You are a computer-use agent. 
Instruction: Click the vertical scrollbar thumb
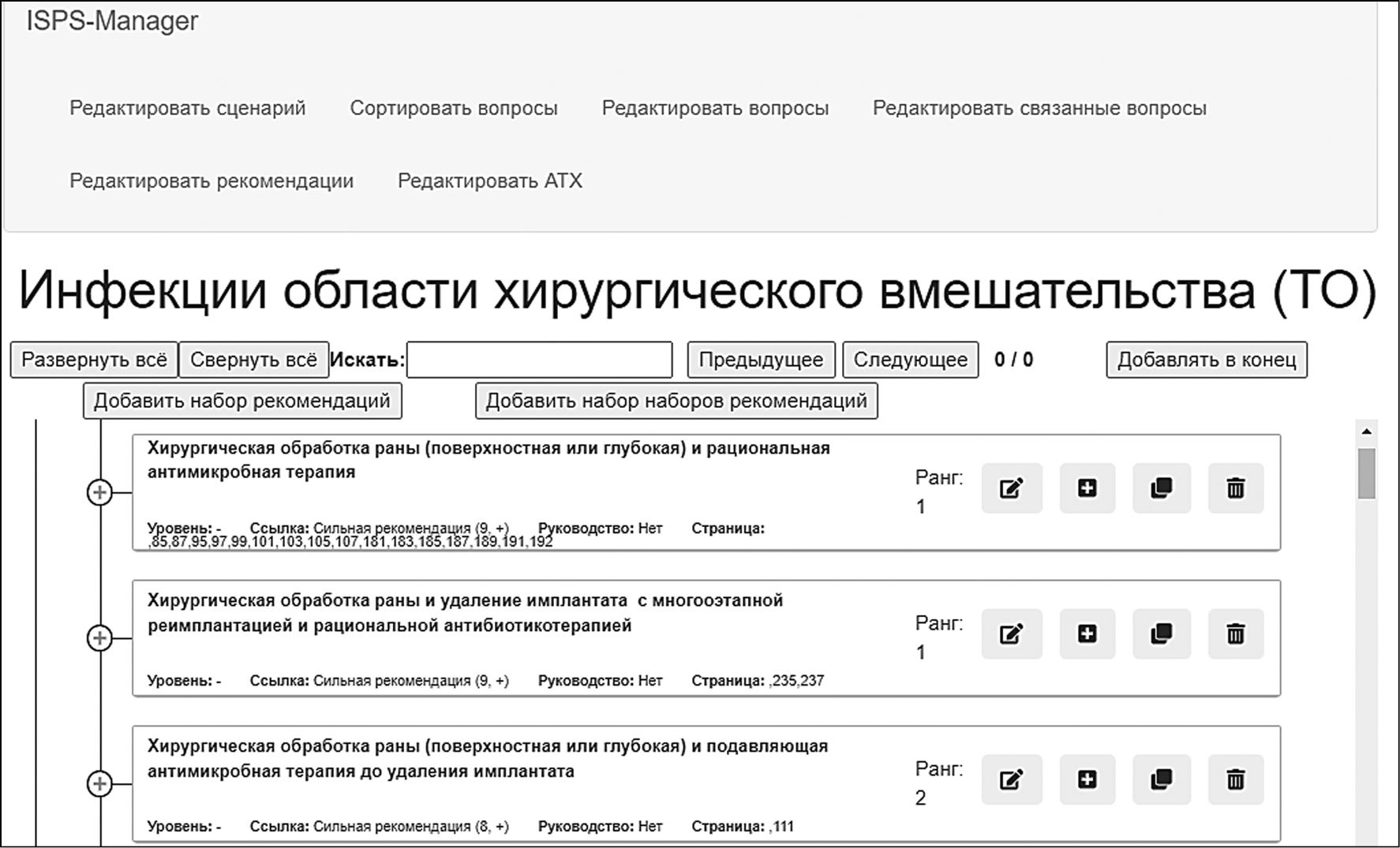click(x=1367, y=473)
